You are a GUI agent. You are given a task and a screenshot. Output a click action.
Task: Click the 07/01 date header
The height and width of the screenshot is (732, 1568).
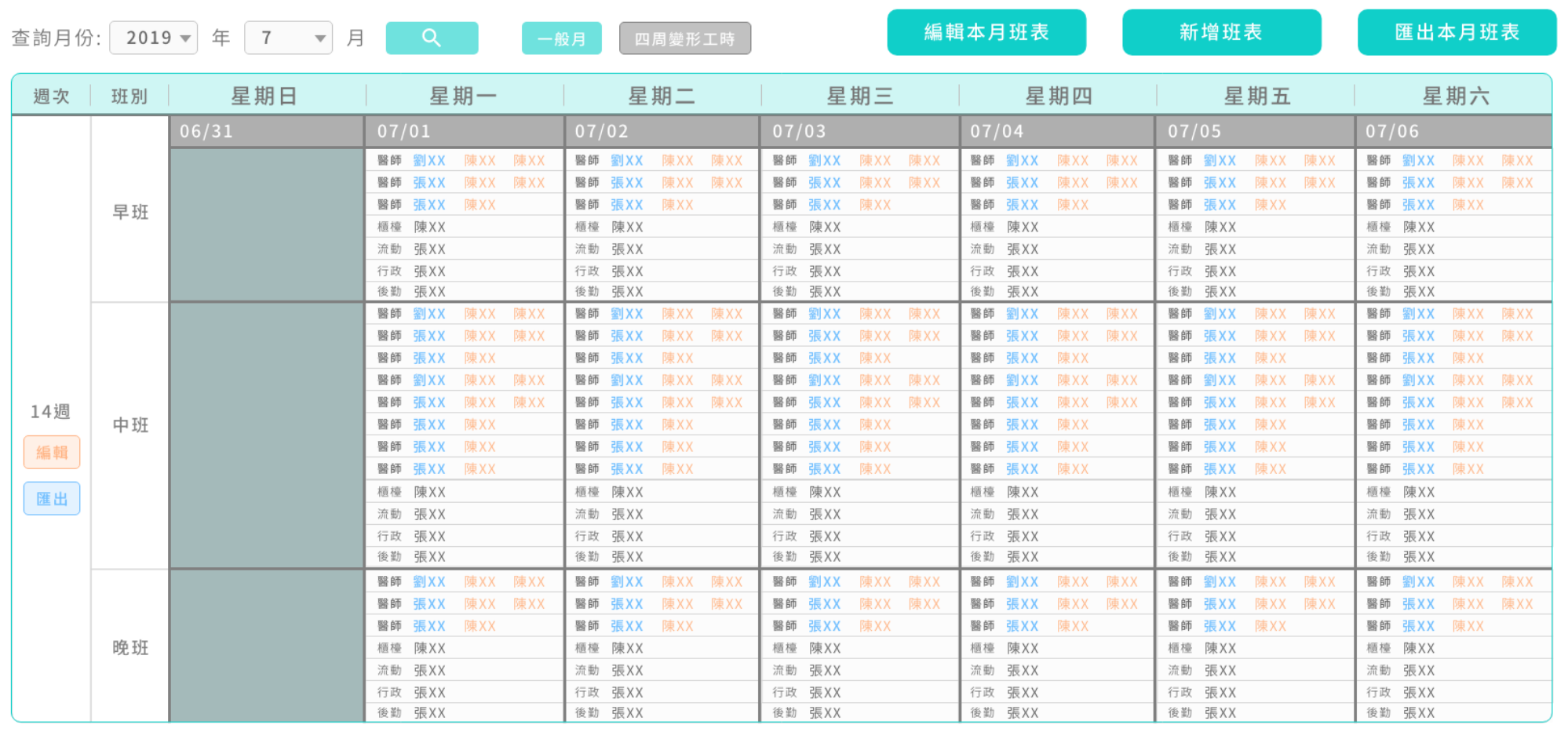point(404,131)
